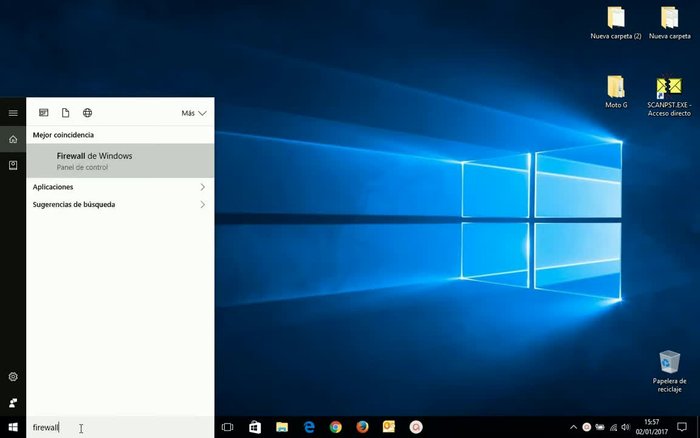The width and height of the screenshot is (700, 438).
Task: Click the Mejor coincidencia heading
Action: tap(63, 135)
